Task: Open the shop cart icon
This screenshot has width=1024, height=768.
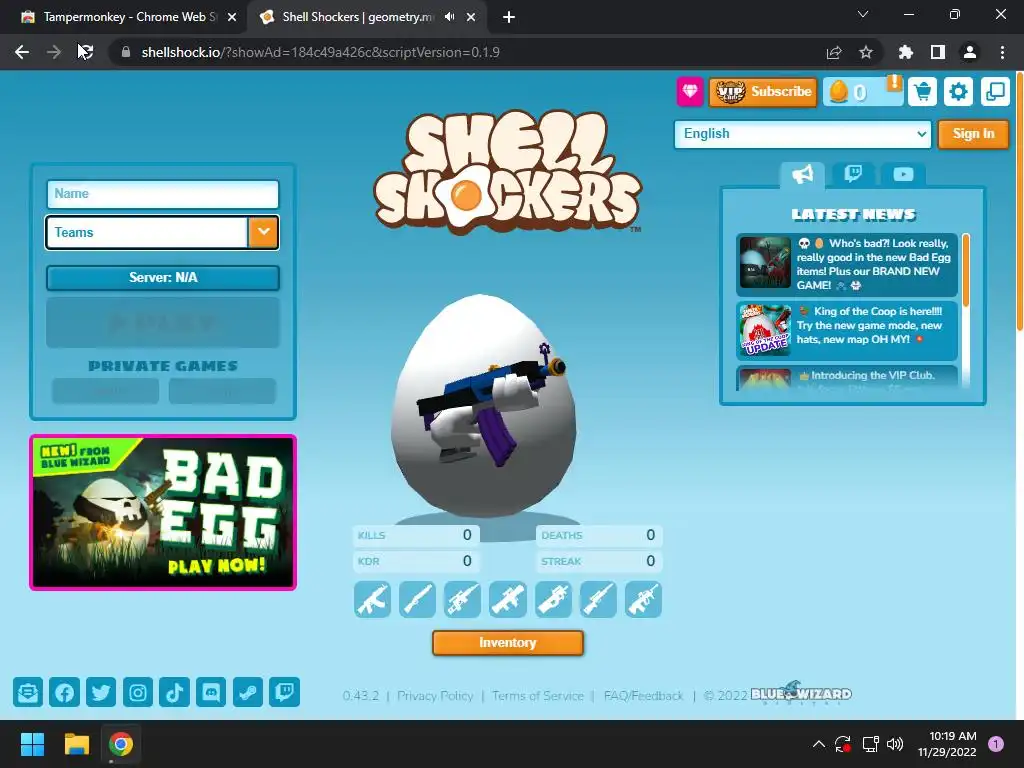Action: click(922, 91)
